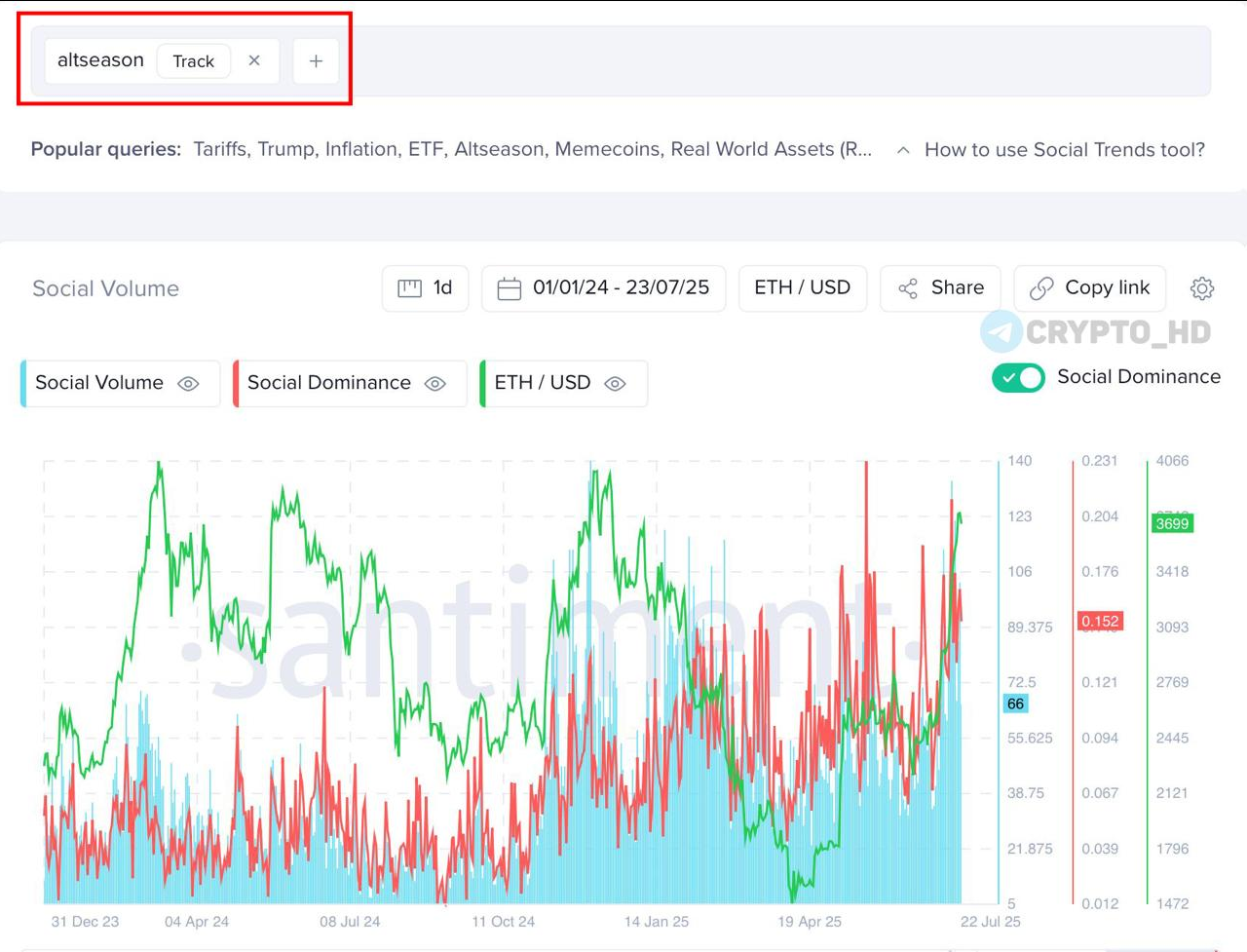The image size is (1247, 952).
Task: Open the ETH / USD asset selector
Action: [803, 288]
